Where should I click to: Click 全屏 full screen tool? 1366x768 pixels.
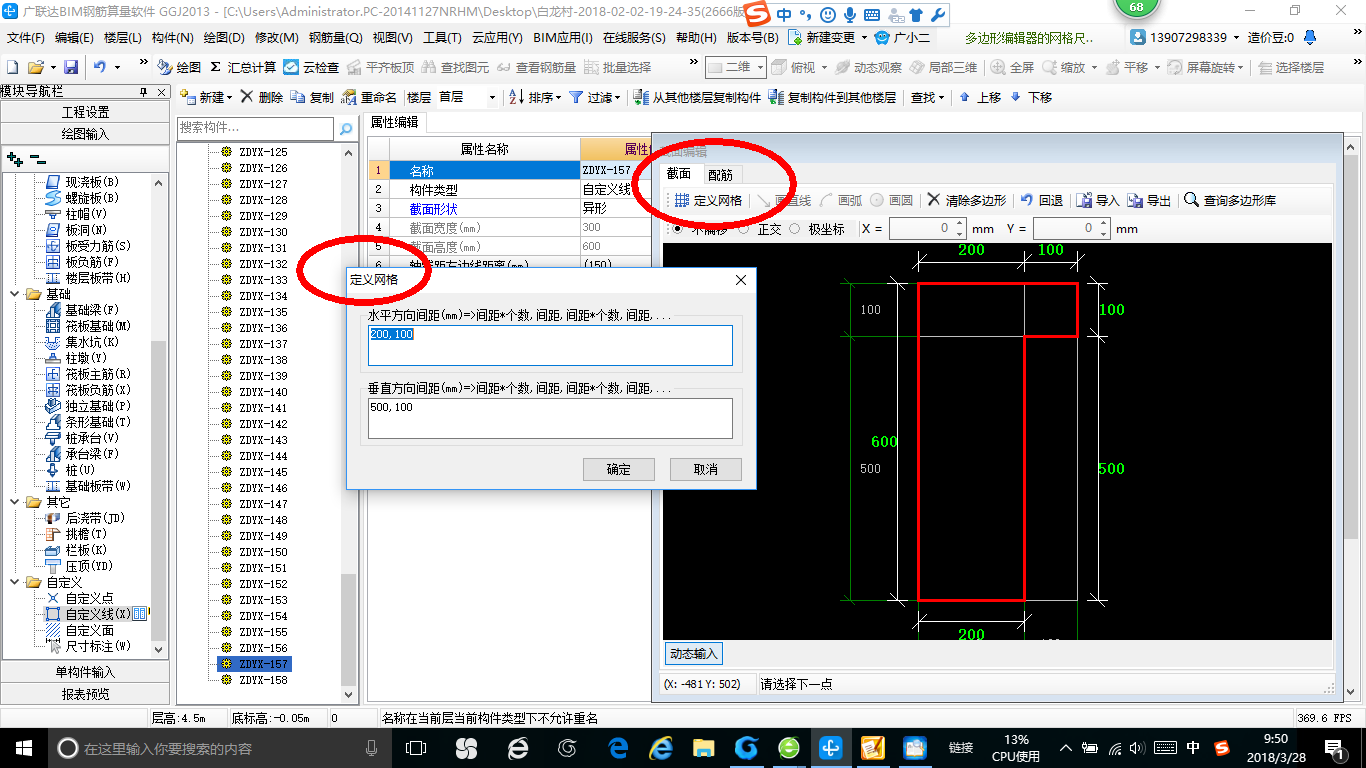pos(1013,67)
